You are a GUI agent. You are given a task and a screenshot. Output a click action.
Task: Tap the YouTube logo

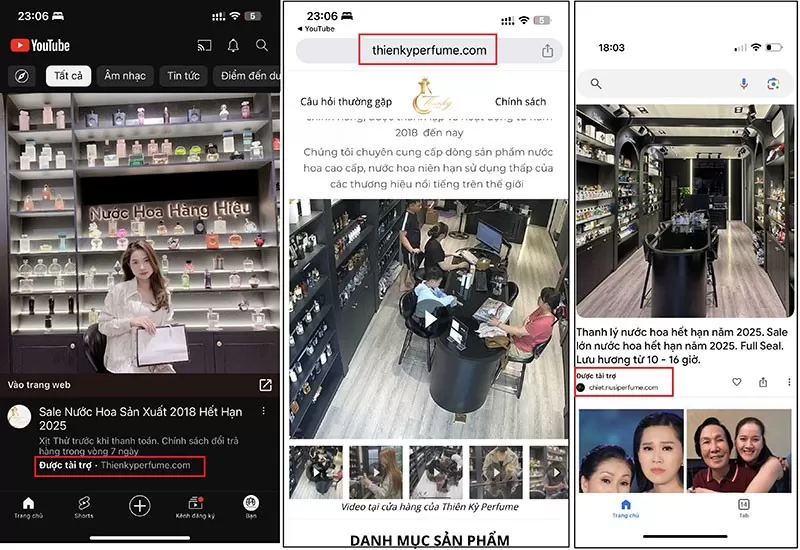(40, 45)
